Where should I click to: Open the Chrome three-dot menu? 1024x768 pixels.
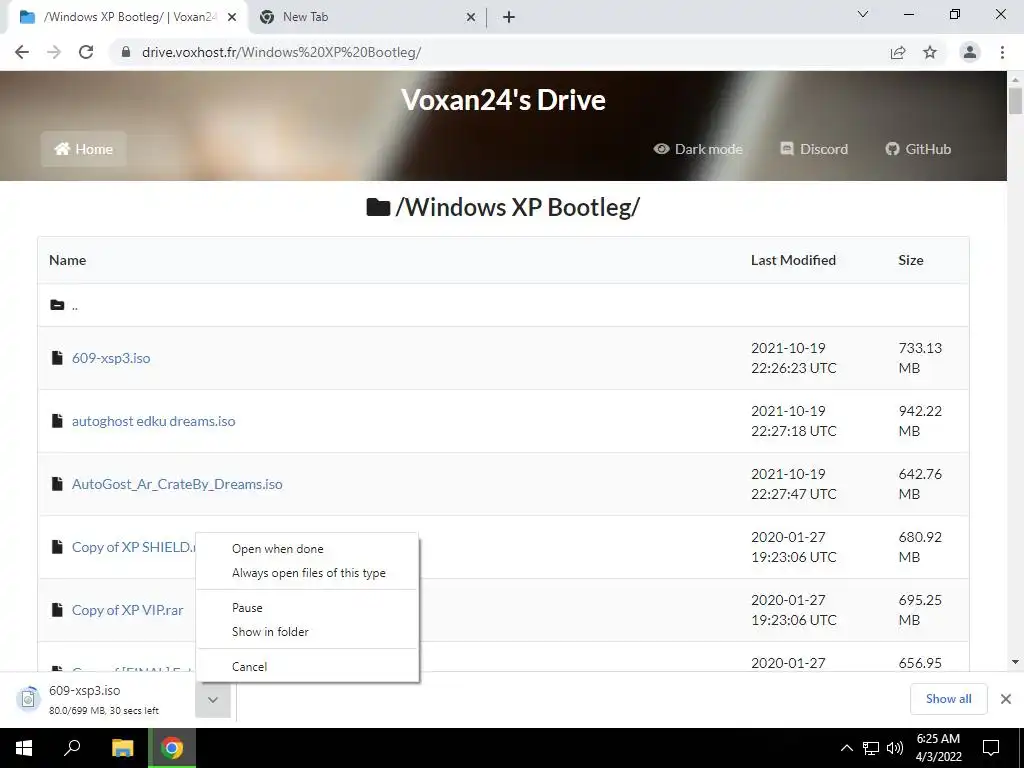click(x=1002, y=52)
